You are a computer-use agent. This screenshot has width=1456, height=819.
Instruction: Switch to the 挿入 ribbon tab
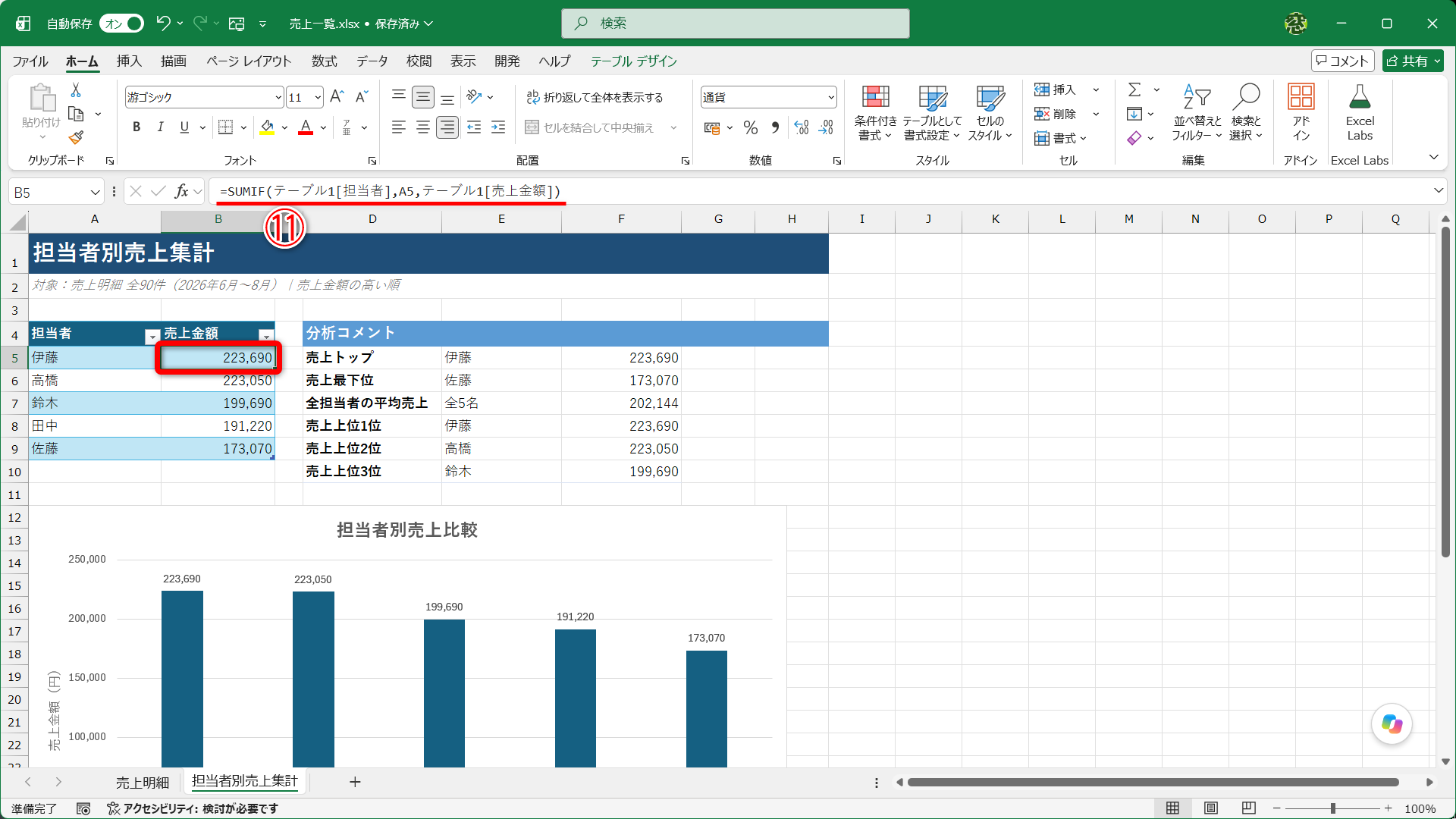tap(129, 61)
